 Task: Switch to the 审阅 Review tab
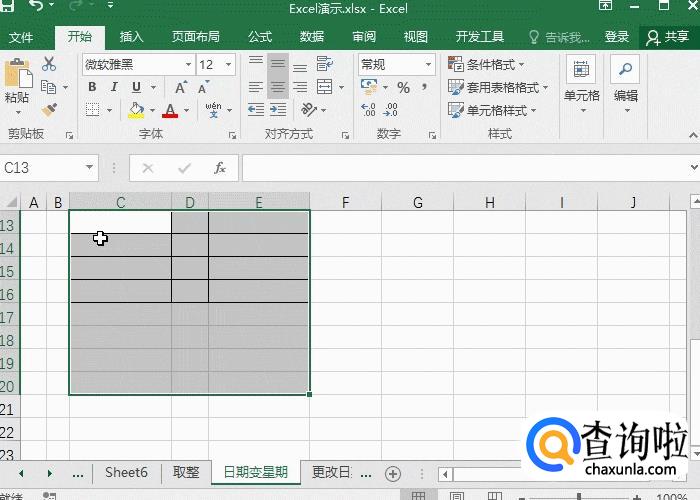click(364, 37)
